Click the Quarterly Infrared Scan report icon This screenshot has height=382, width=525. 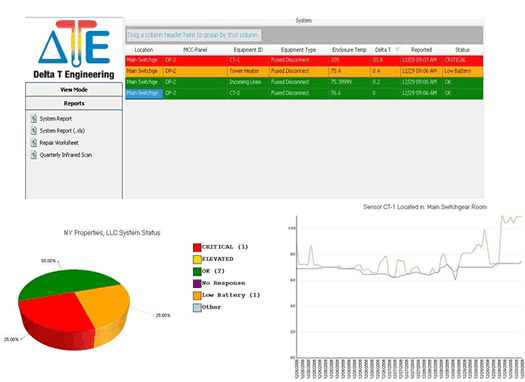tap(33, 155)
